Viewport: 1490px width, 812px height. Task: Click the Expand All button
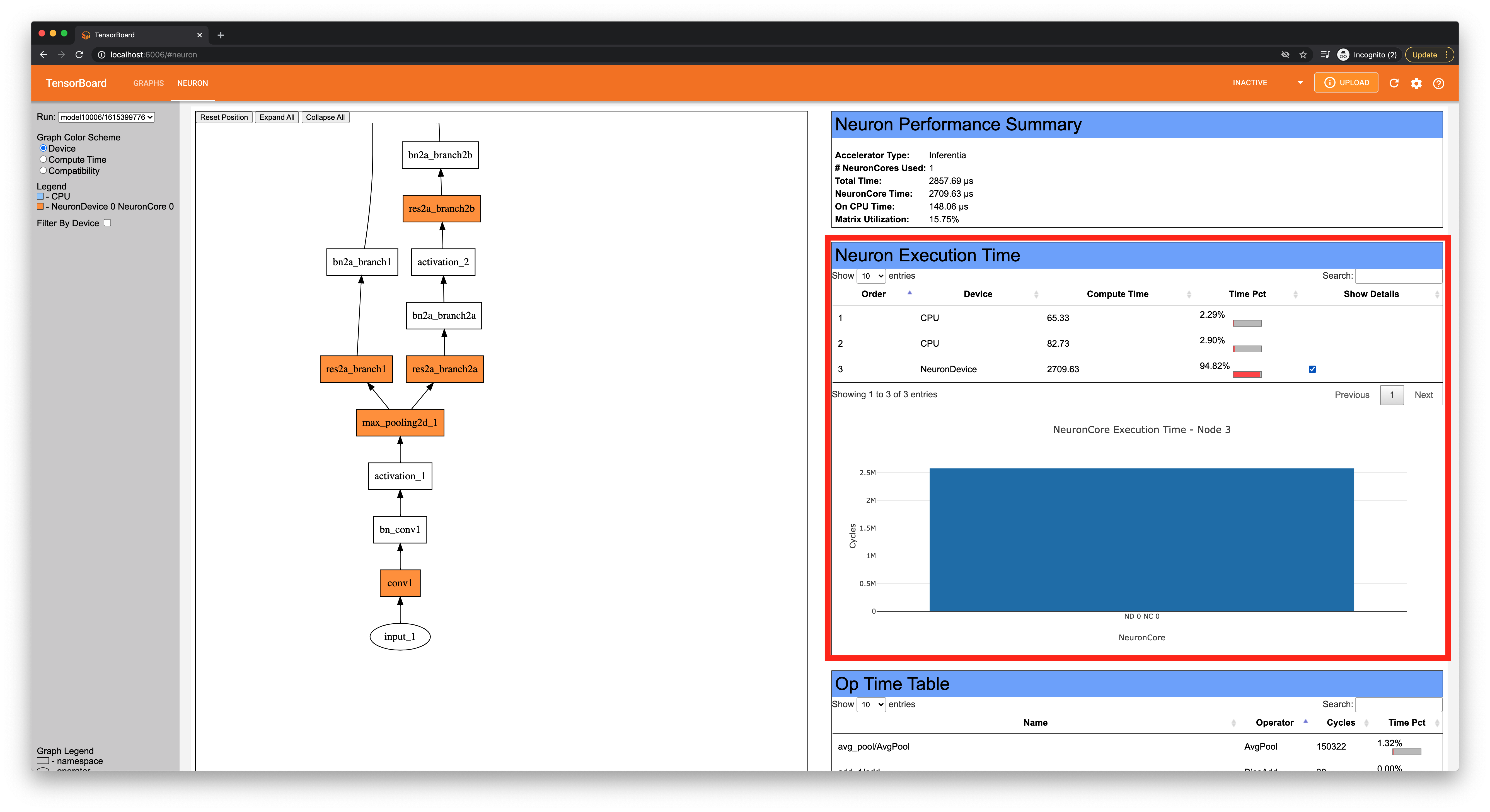pyautogui.click(x=277, y=117)
